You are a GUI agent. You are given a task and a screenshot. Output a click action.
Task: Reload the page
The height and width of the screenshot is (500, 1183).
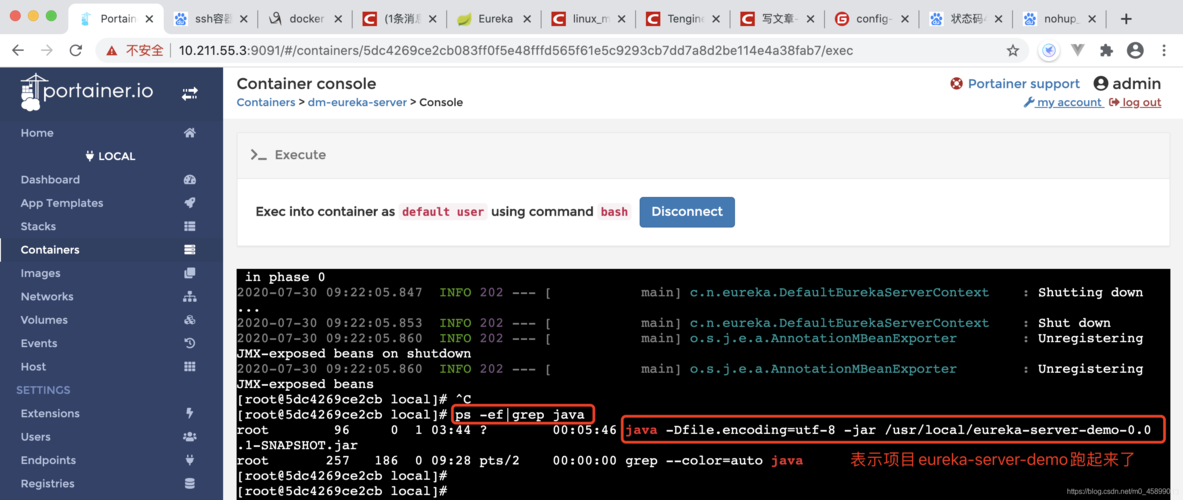[75, 51]
